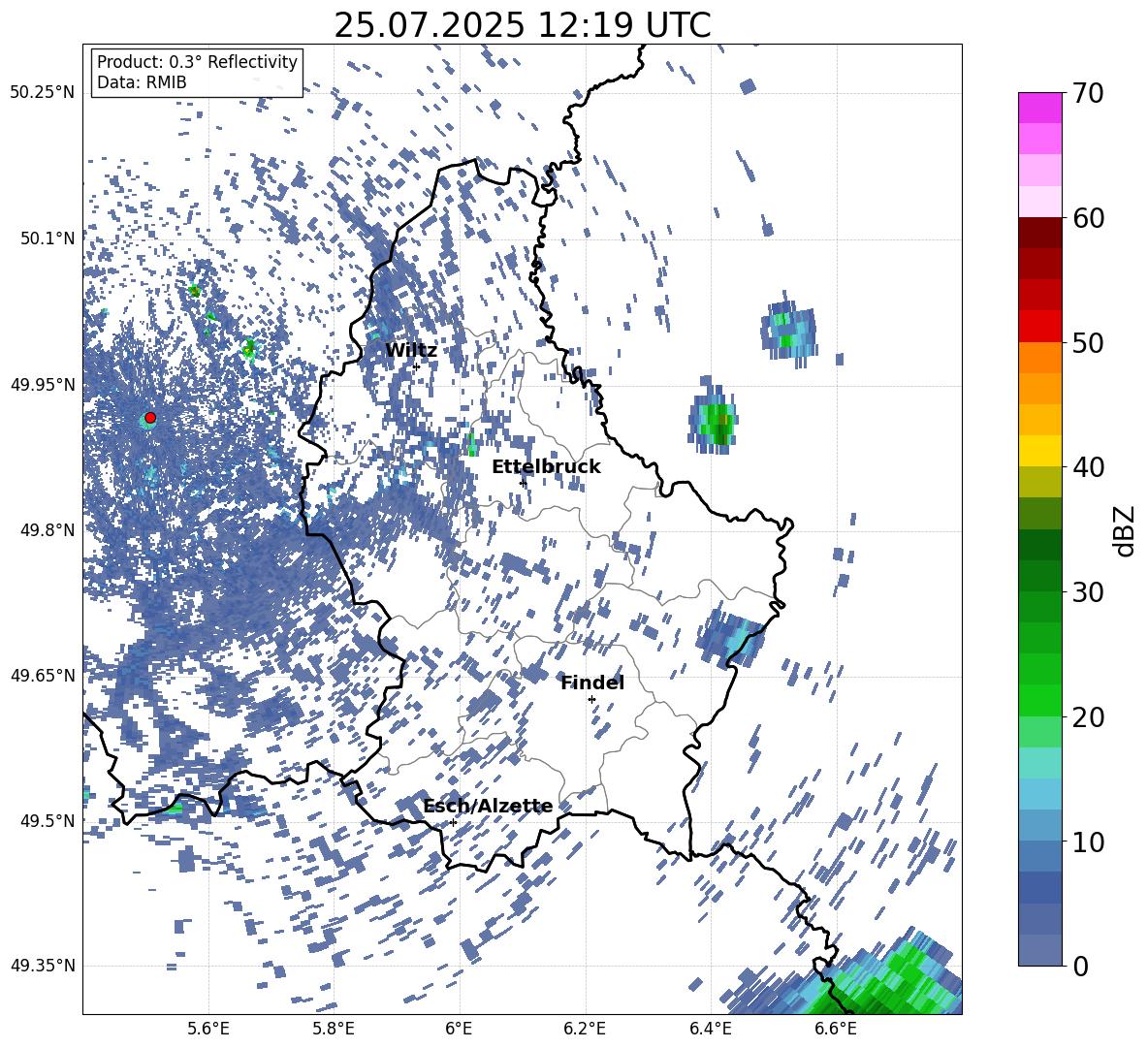The image size is (1148, 1048).
Task: Click the Wiltz city label
Action: click(x=411, y=351)
